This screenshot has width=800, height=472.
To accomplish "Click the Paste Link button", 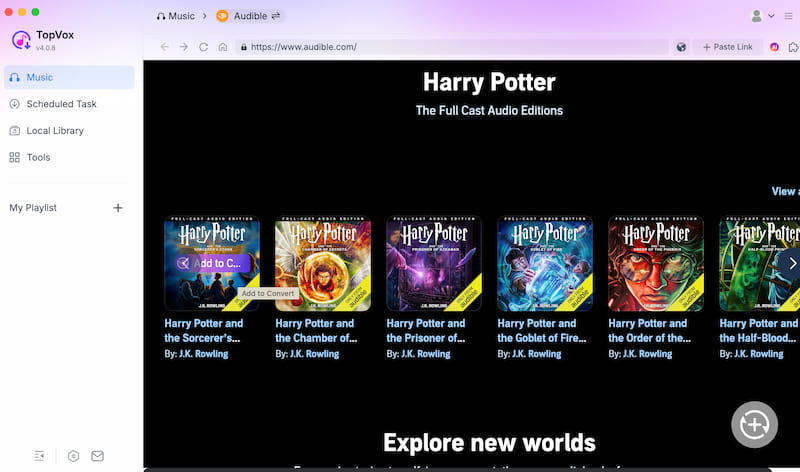I will point(728,47).
